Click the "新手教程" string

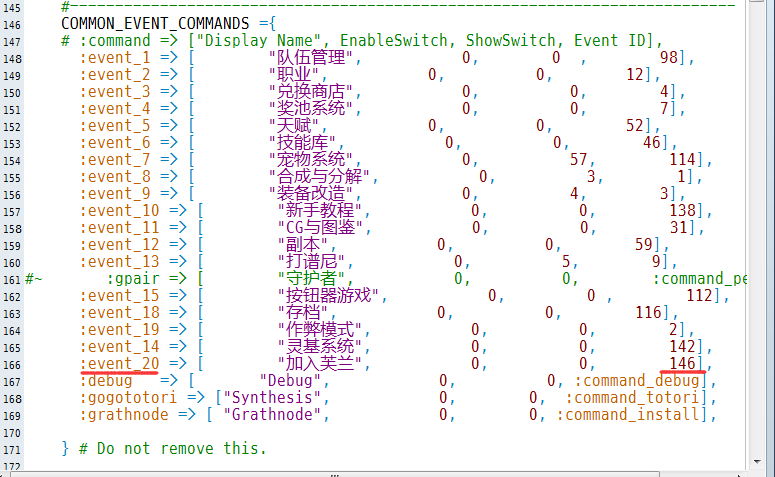click(320, 211)
